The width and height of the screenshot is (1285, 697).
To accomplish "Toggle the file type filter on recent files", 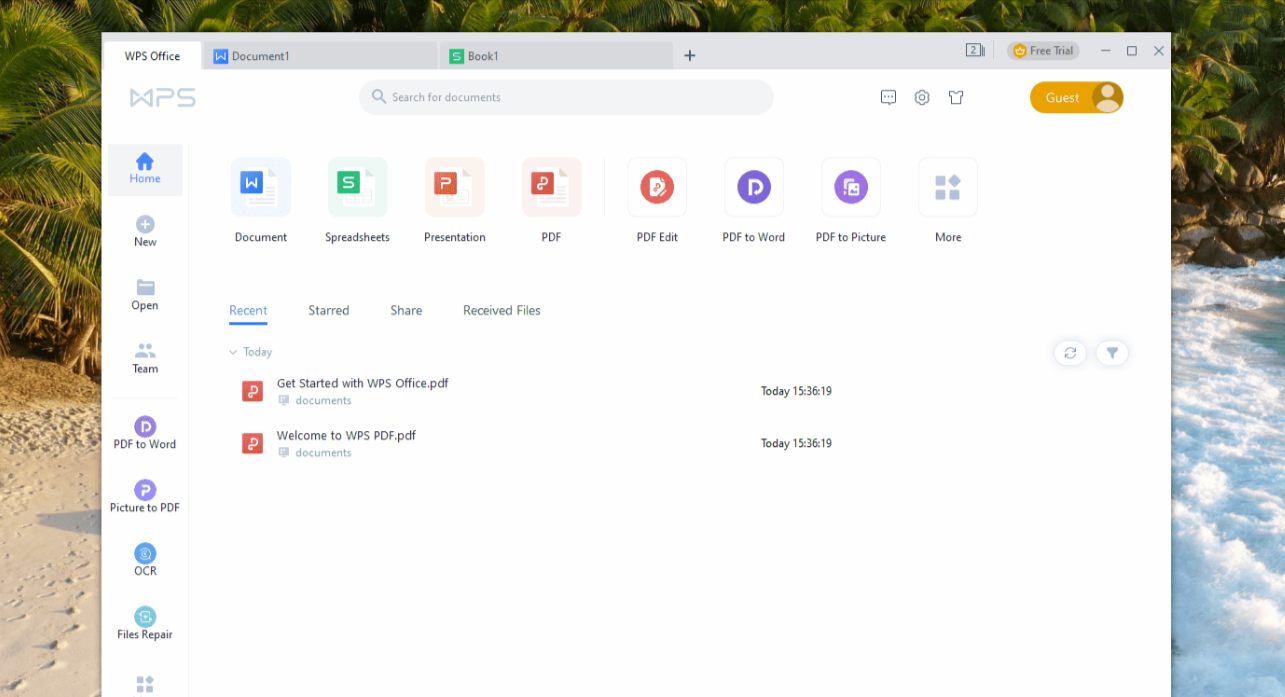I will (x=1112, y=353).
